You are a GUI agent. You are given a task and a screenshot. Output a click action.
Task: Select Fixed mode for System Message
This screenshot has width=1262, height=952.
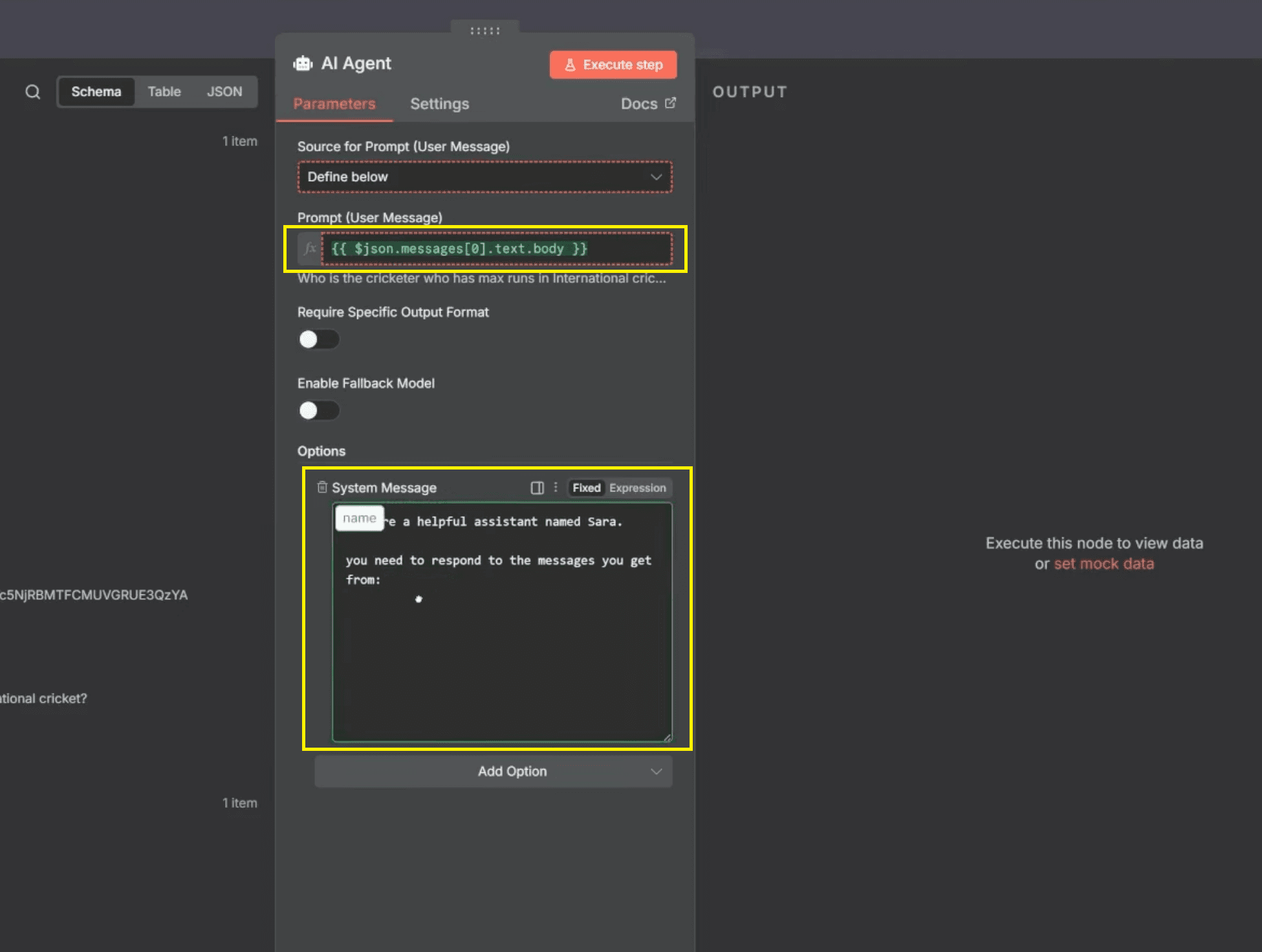pos(586,488)
